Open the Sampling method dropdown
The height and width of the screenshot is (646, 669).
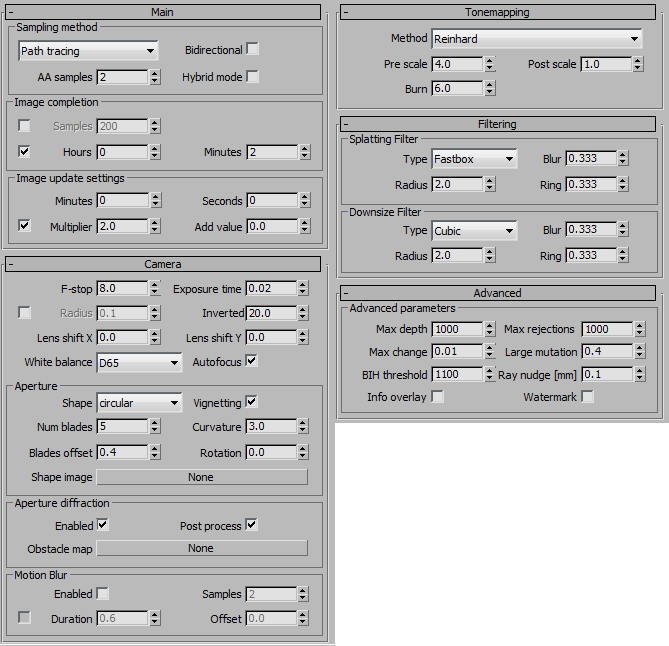coord(88,50)
